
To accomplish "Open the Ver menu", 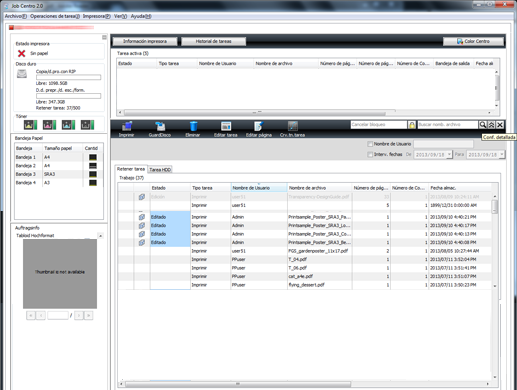I will click(120, 16).
